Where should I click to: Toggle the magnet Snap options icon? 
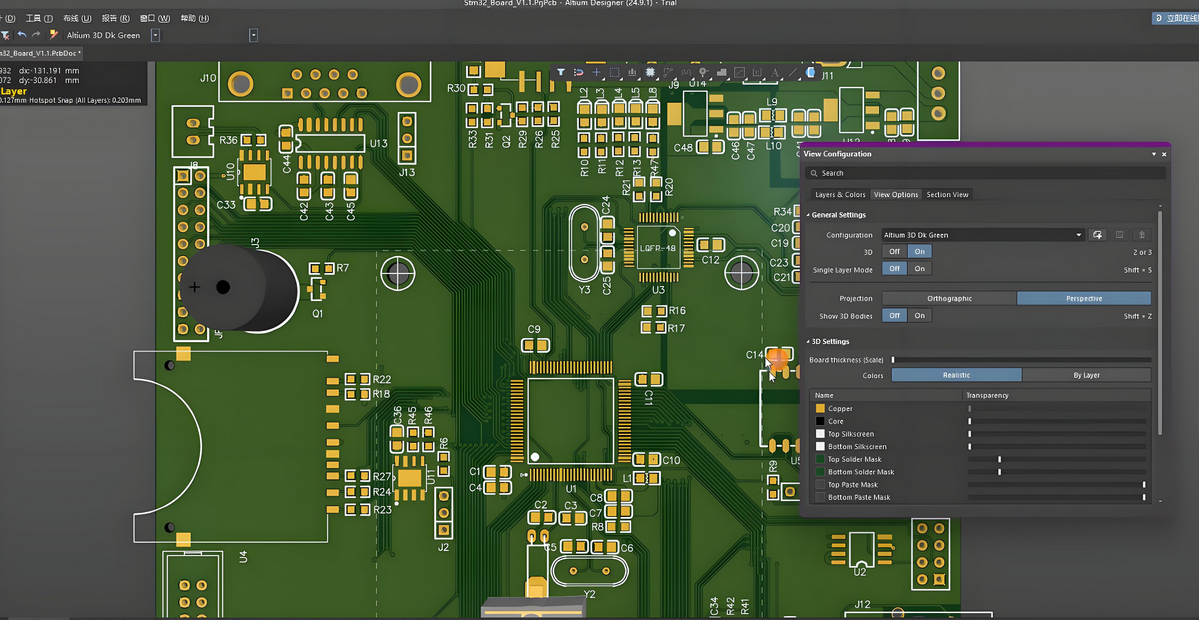[x=578, y=72]
